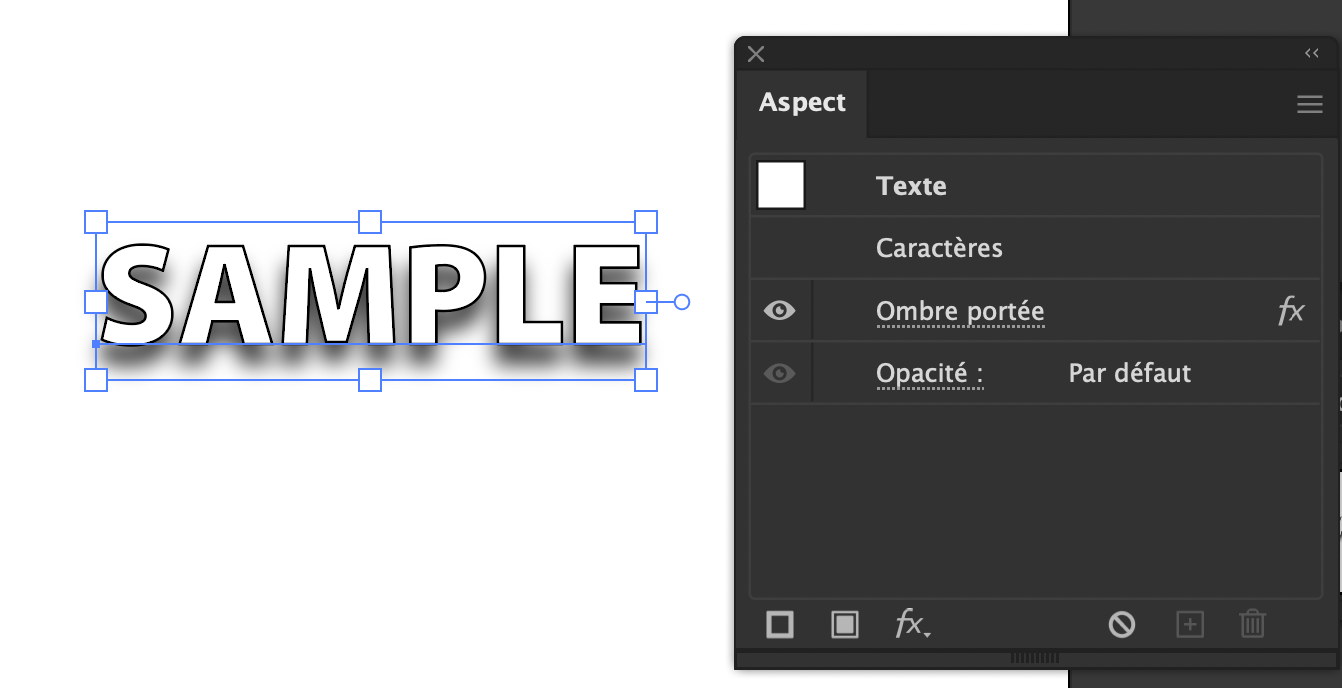This screenshot has width=1342, height=688.
Task: Click the Opacité link
Action: pyautogui.click(x=929, y=373)
